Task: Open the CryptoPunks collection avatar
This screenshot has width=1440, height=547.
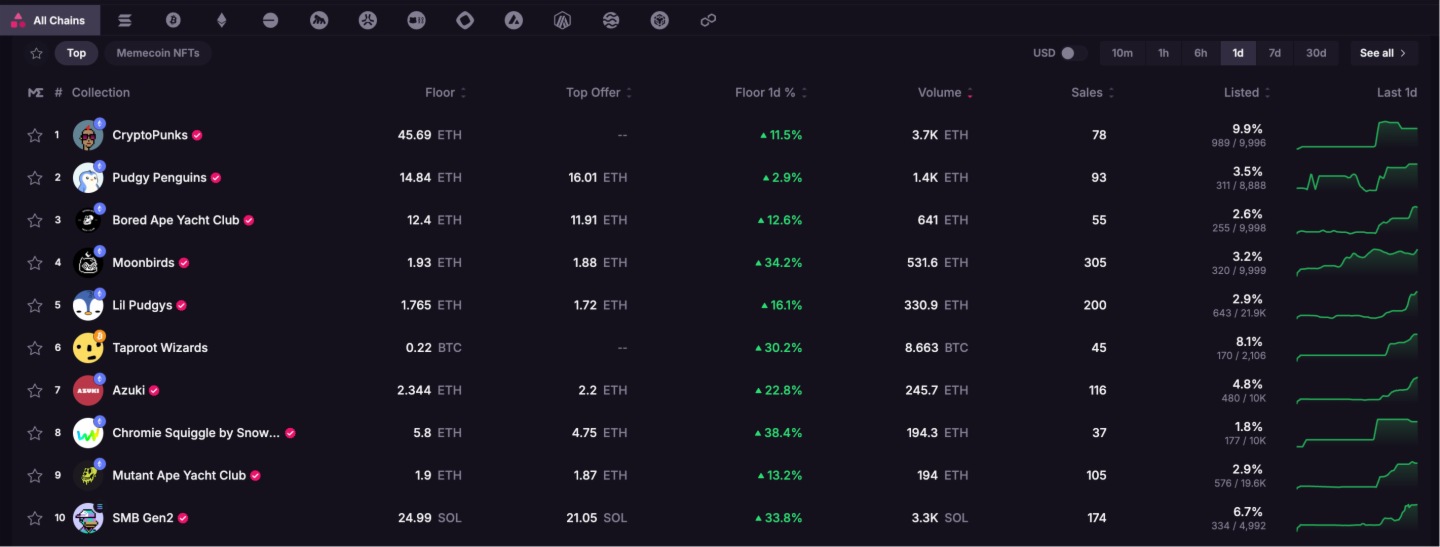Action: pos(88,135)
